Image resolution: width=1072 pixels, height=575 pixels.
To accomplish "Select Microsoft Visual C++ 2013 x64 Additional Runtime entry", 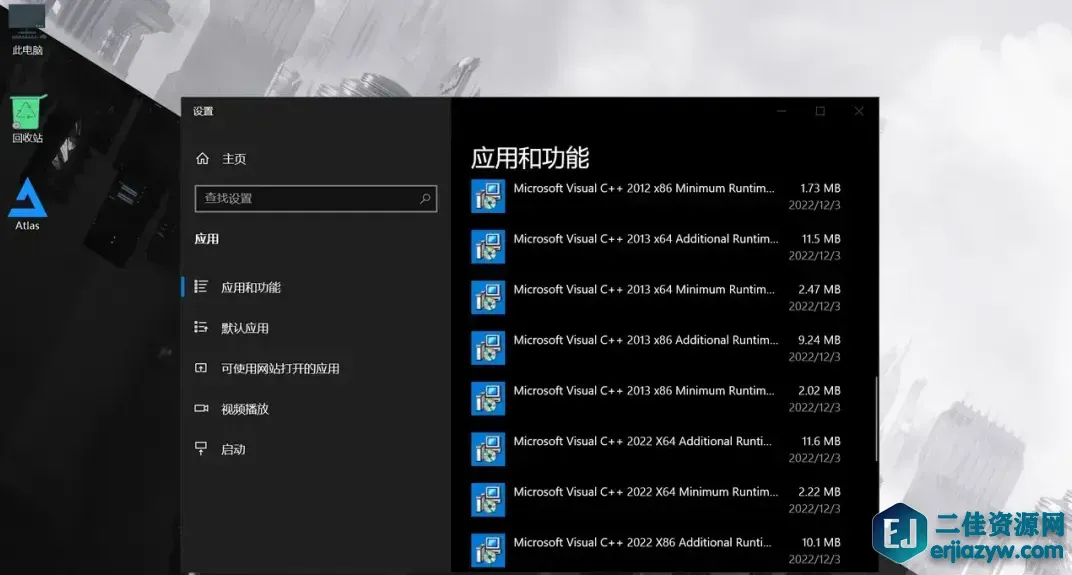I will pyautogui.click(x=656, y=247).
